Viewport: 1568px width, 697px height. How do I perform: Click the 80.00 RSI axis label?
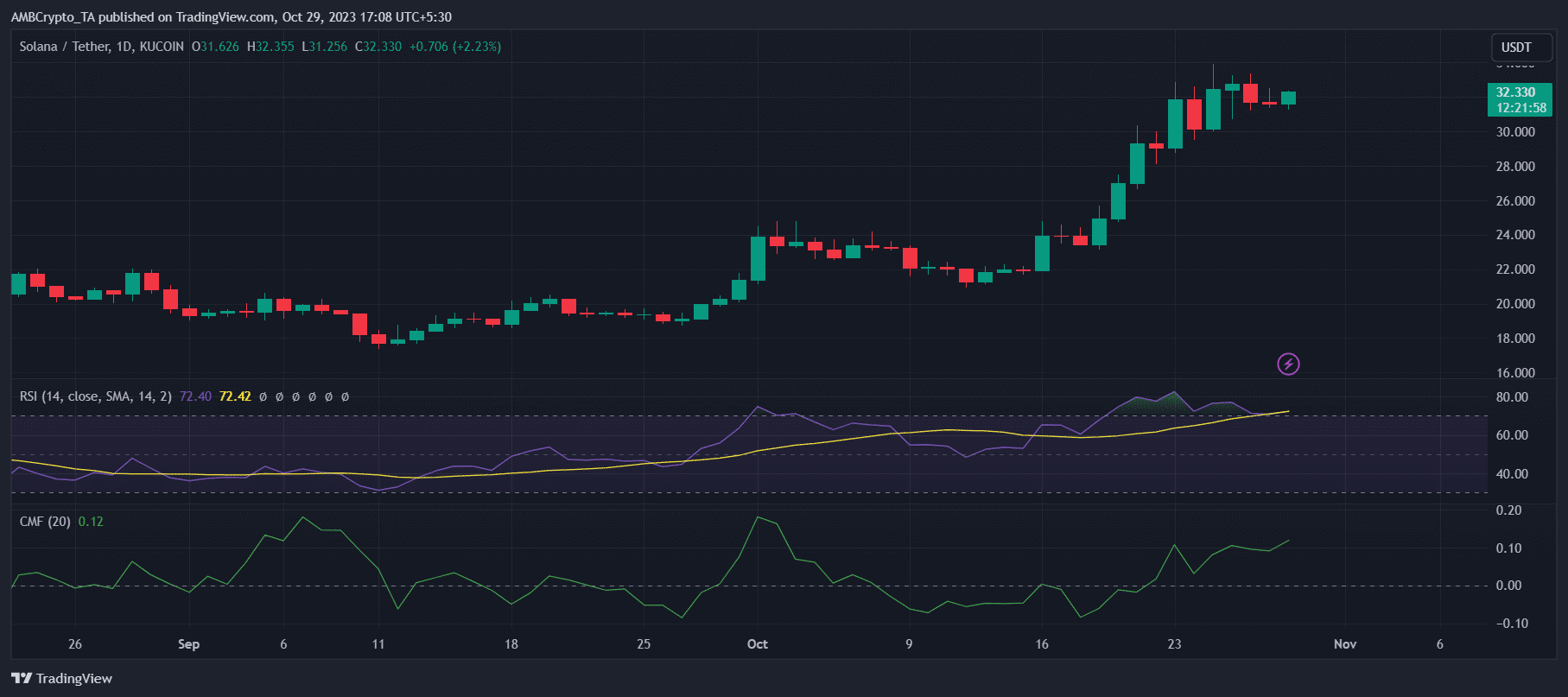click(x=1512, y=397)
